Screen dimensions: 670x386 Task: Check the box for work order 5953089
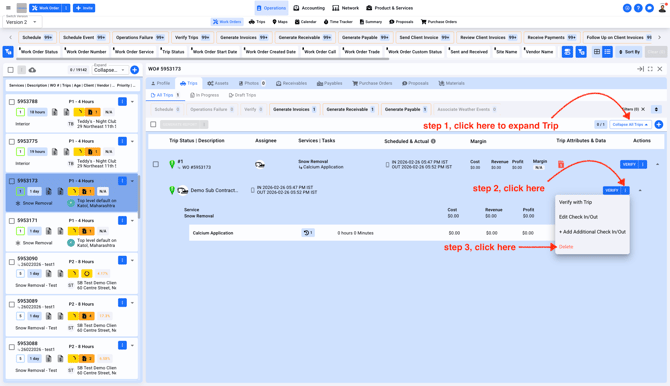click(12, 304)
